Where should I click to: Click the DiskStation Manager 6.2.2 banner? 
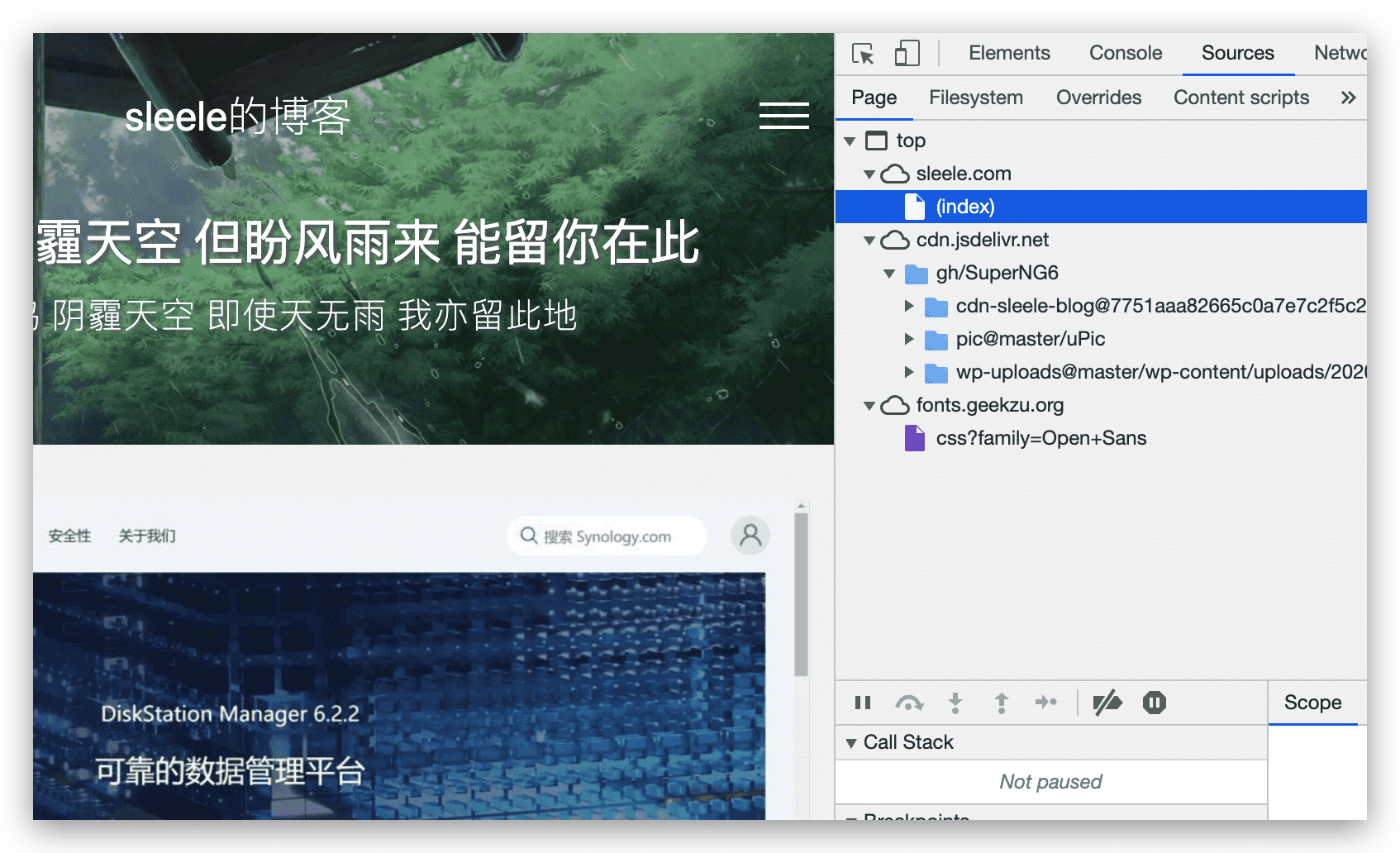pyautogui.click(x=231, y=714)
